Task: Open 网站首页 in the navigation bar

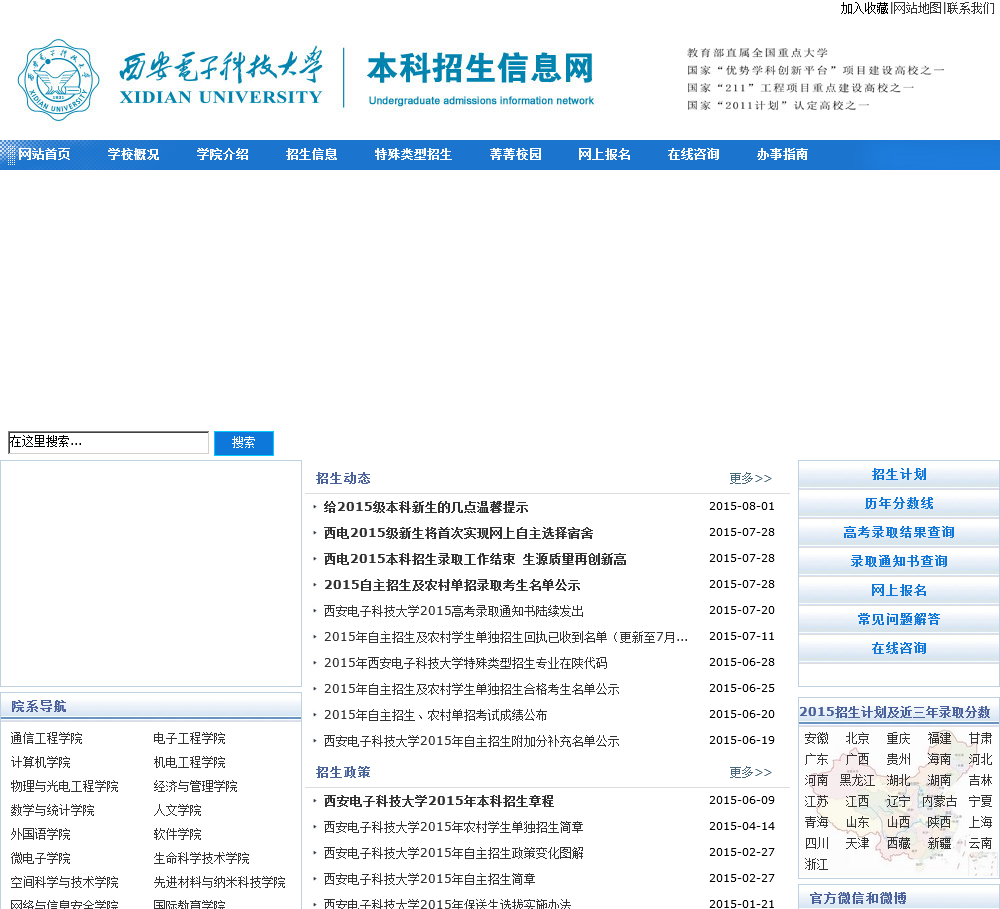Action: [x=44, y=154]
